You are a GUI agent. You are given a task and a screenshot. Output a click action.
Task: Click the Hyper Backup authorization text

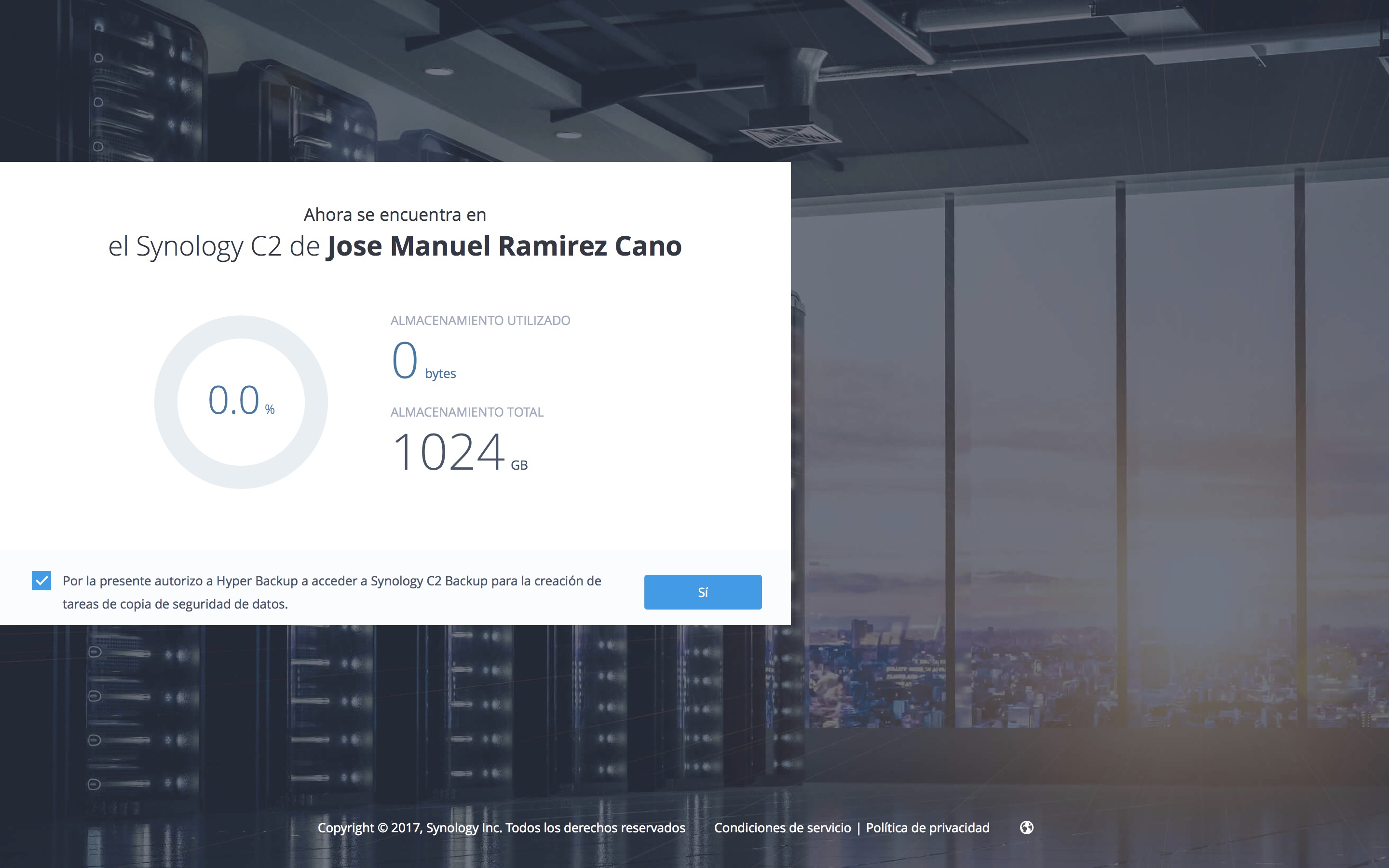click(x=332, y=592)
